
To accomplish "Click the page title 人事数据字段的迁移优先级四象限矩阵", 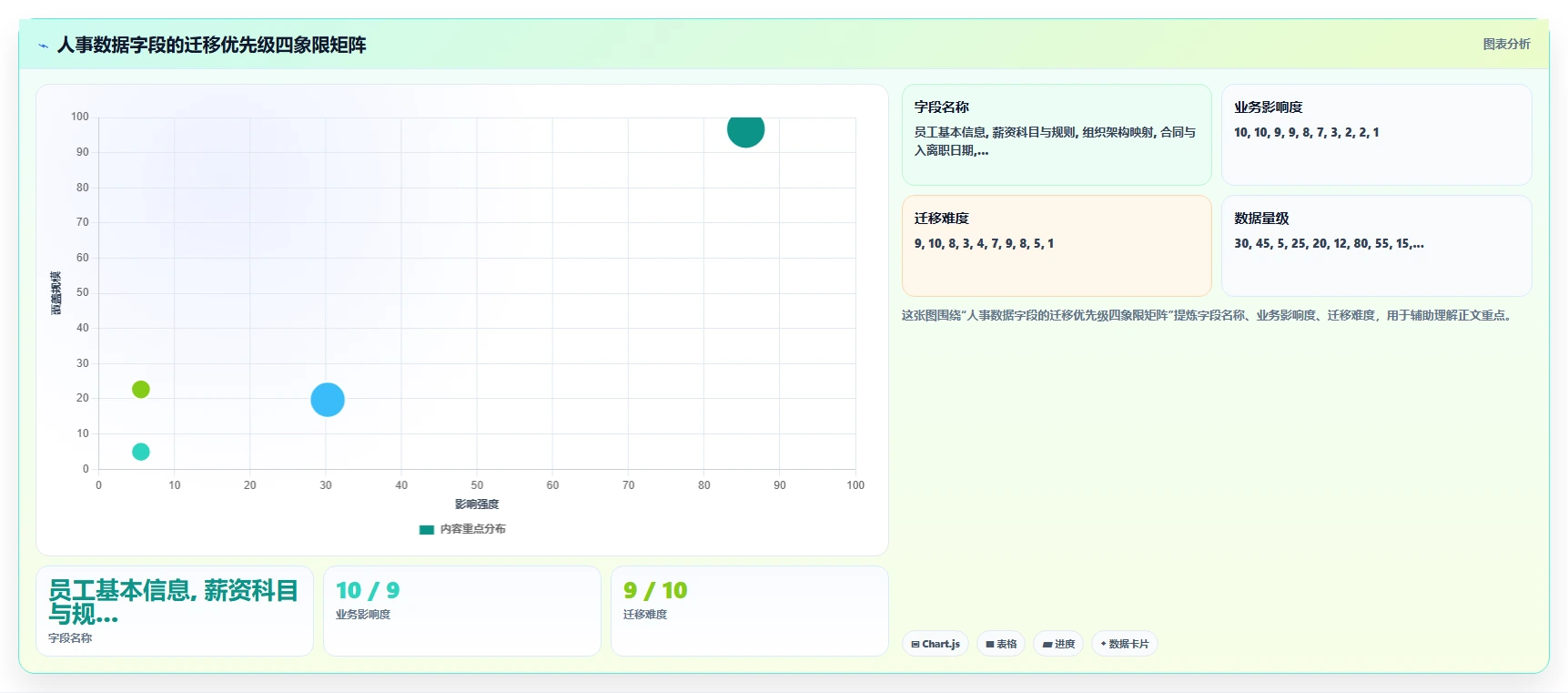I will click(x=211, y=45).
